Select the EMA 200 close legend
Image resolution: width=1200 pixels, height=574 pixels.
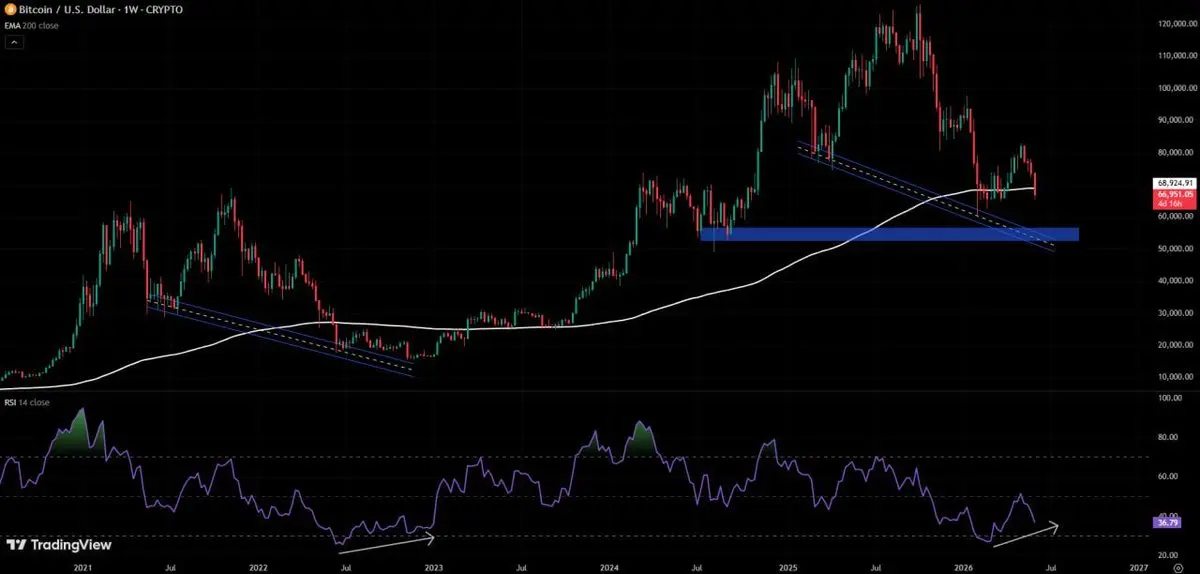pyautogui.click(x=32, y=25)
